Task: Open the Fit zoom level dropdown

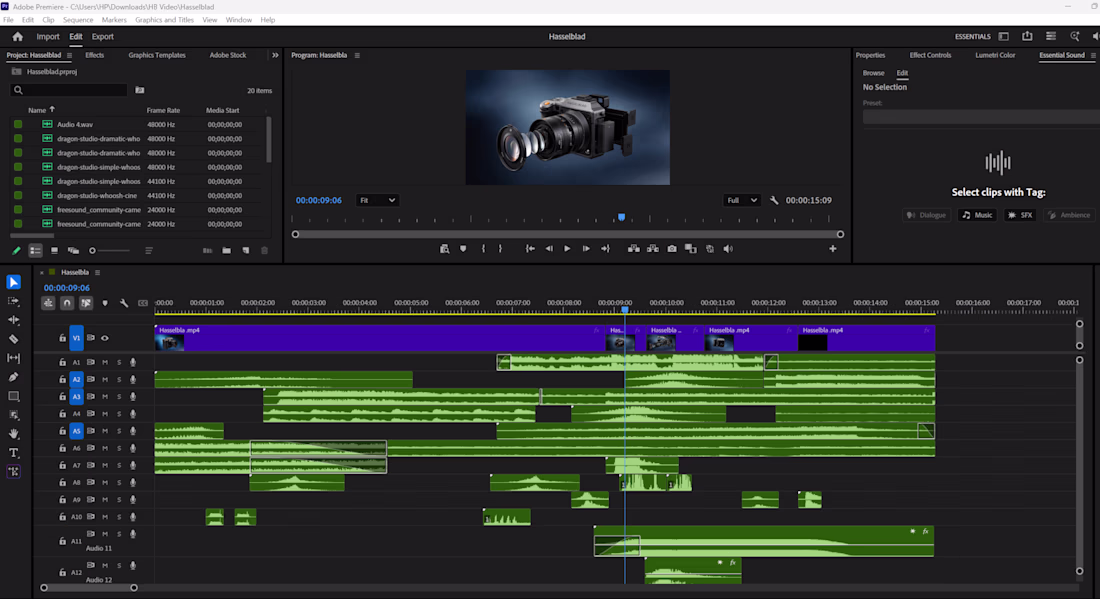Action: click(x=377, y=201)
